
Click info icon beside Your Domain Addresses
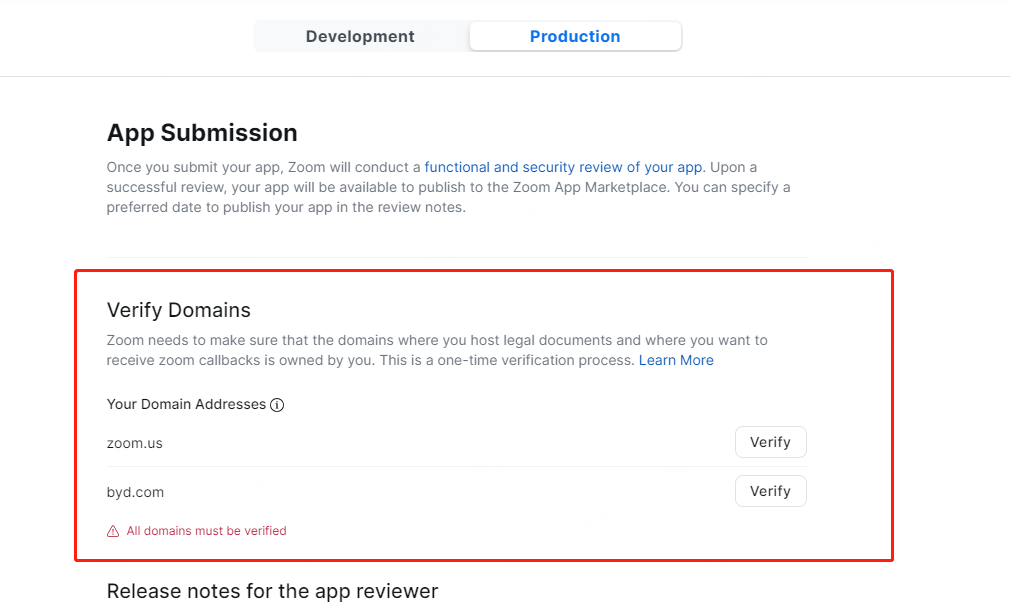(278, 405)
